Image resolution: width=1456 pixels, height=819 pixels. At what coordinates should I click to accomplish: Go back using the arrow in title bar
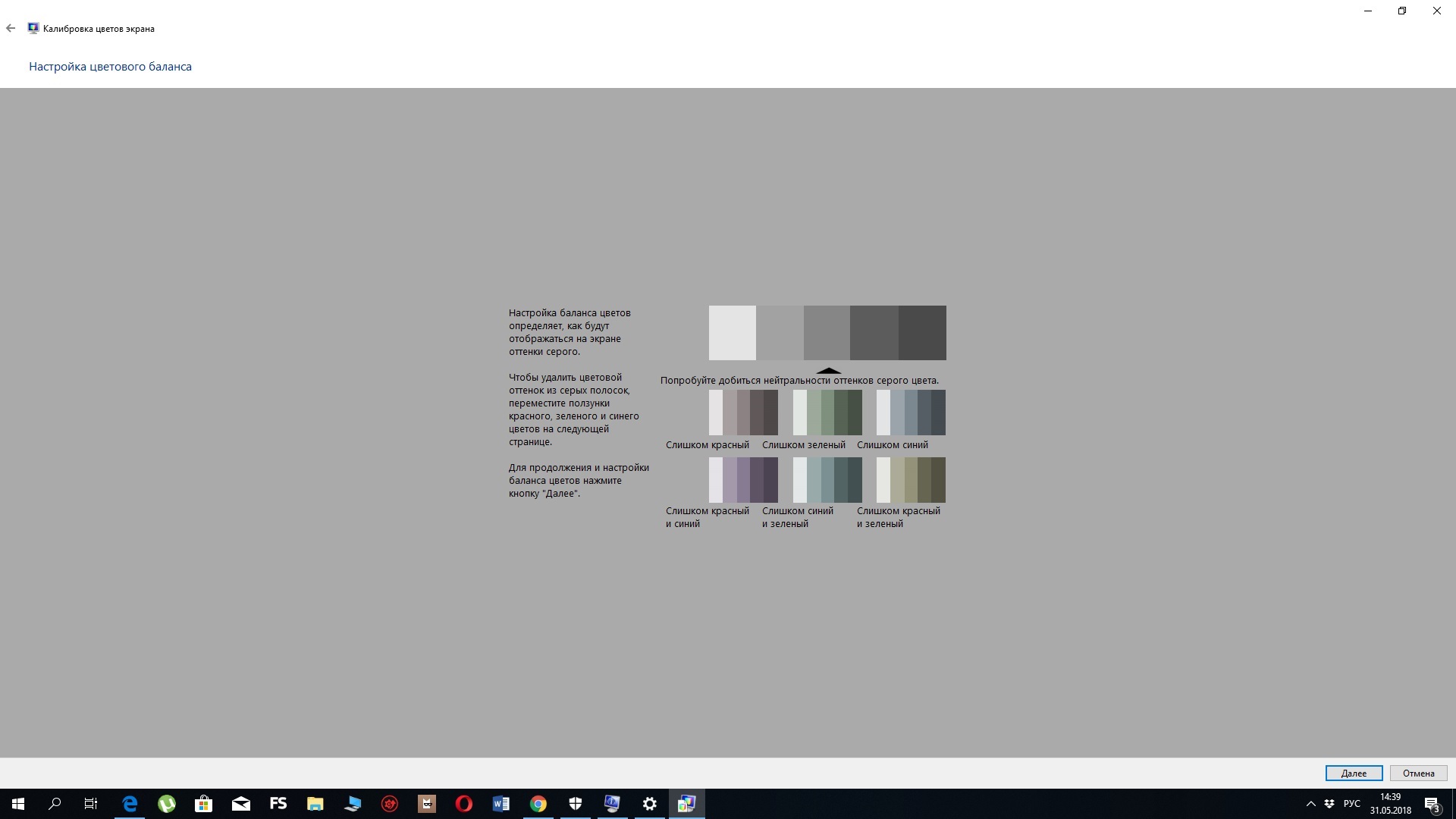pos(11,28)
